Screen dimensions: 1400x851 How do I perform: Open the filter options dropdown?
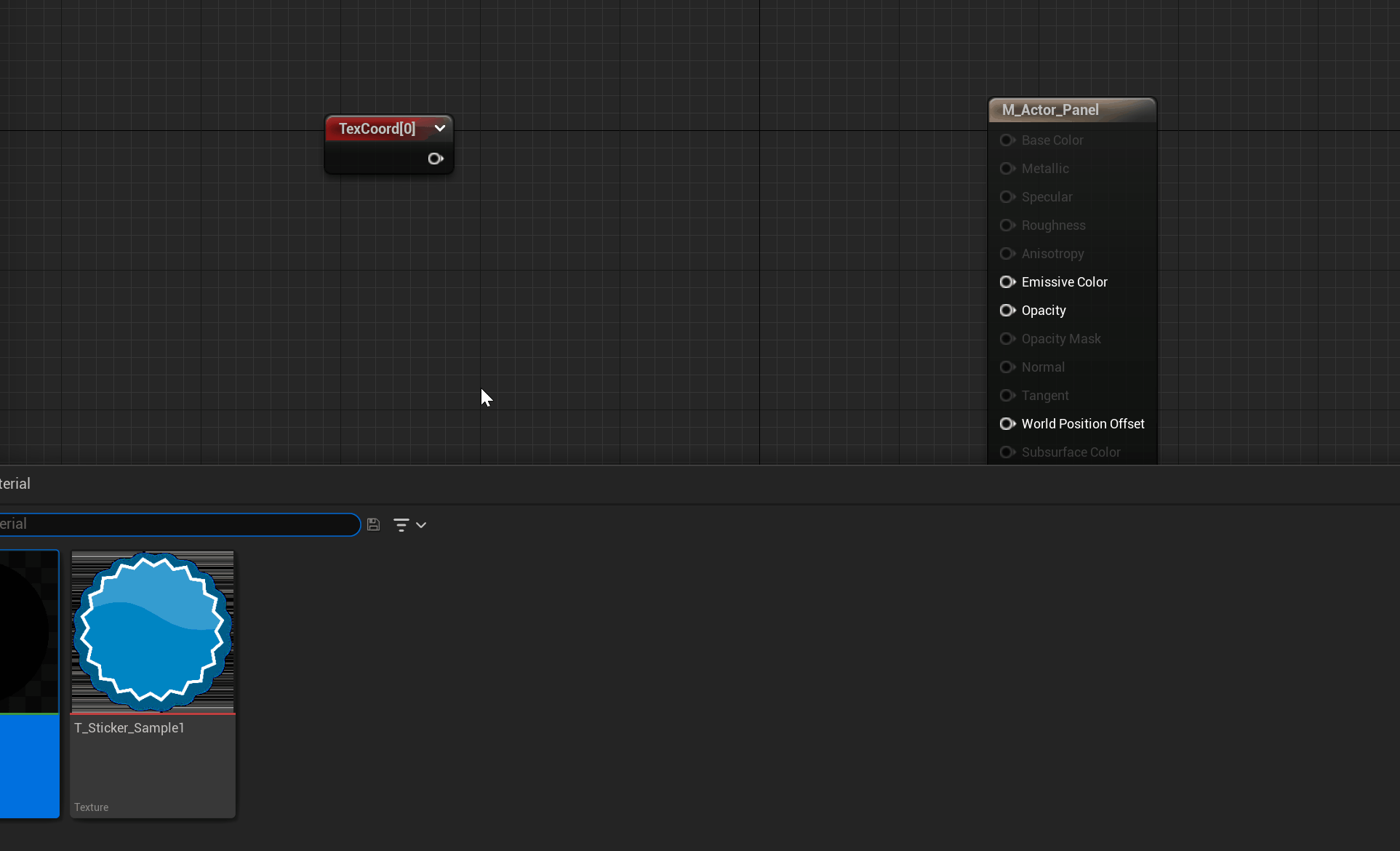click(409, 524)
